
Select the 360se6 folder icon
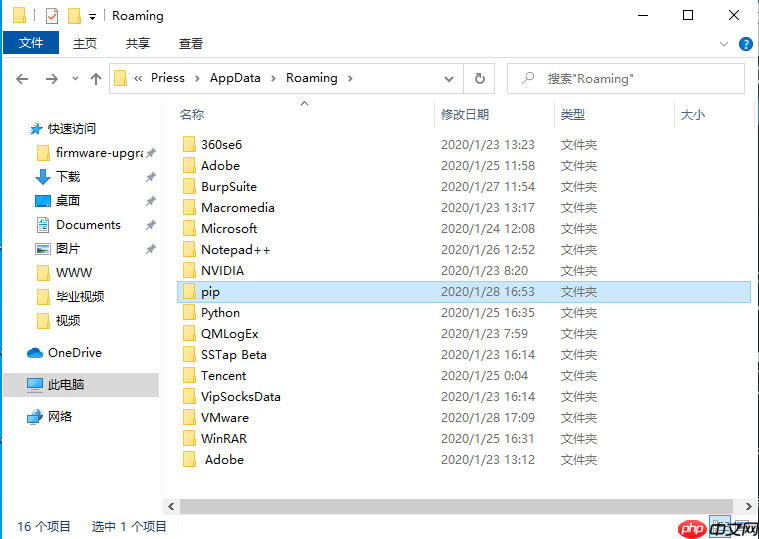coord(189,145)
